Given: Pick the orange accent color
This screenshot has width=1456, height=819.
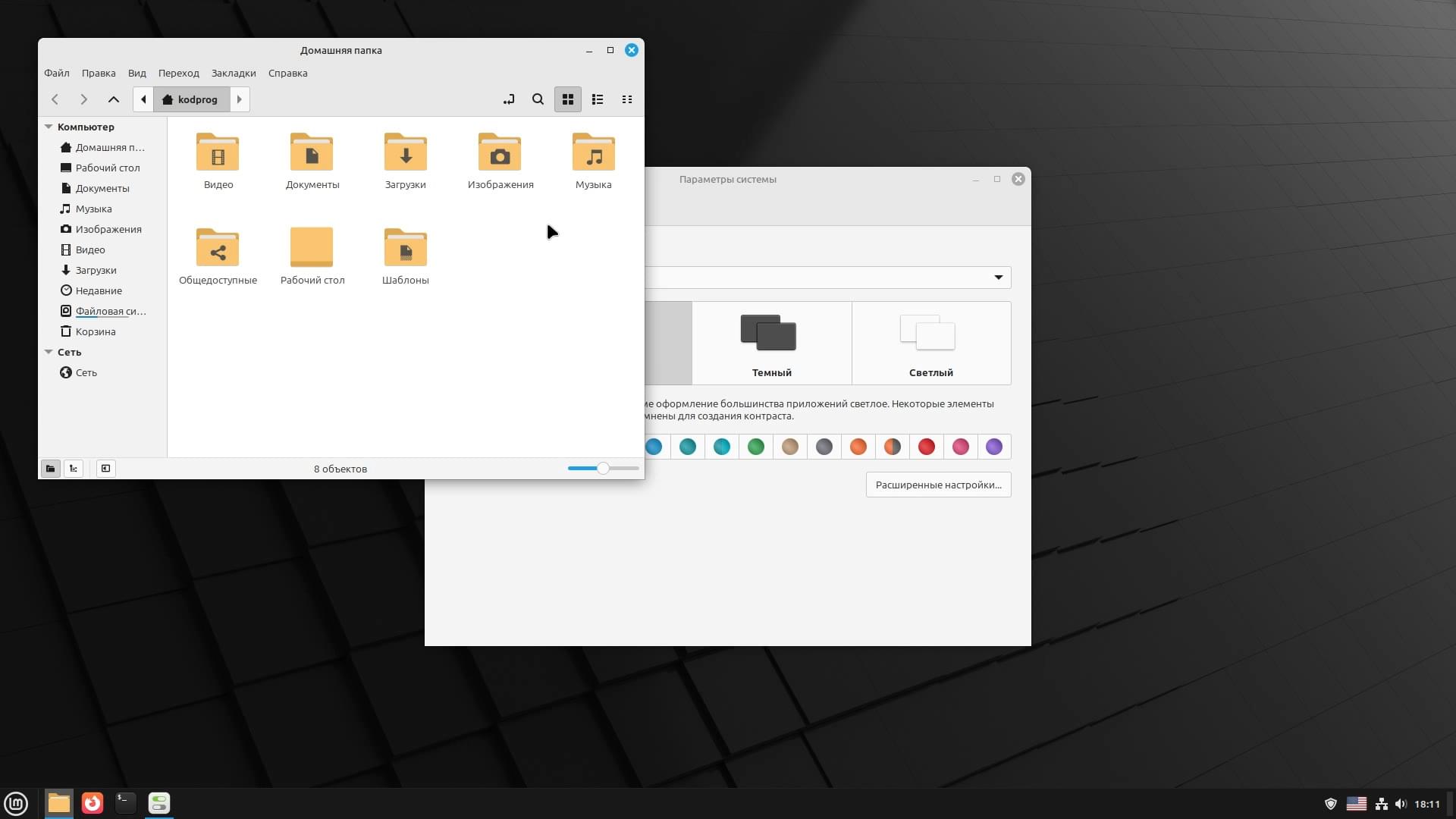Looking at the screenshot, I should pos(858,447).
